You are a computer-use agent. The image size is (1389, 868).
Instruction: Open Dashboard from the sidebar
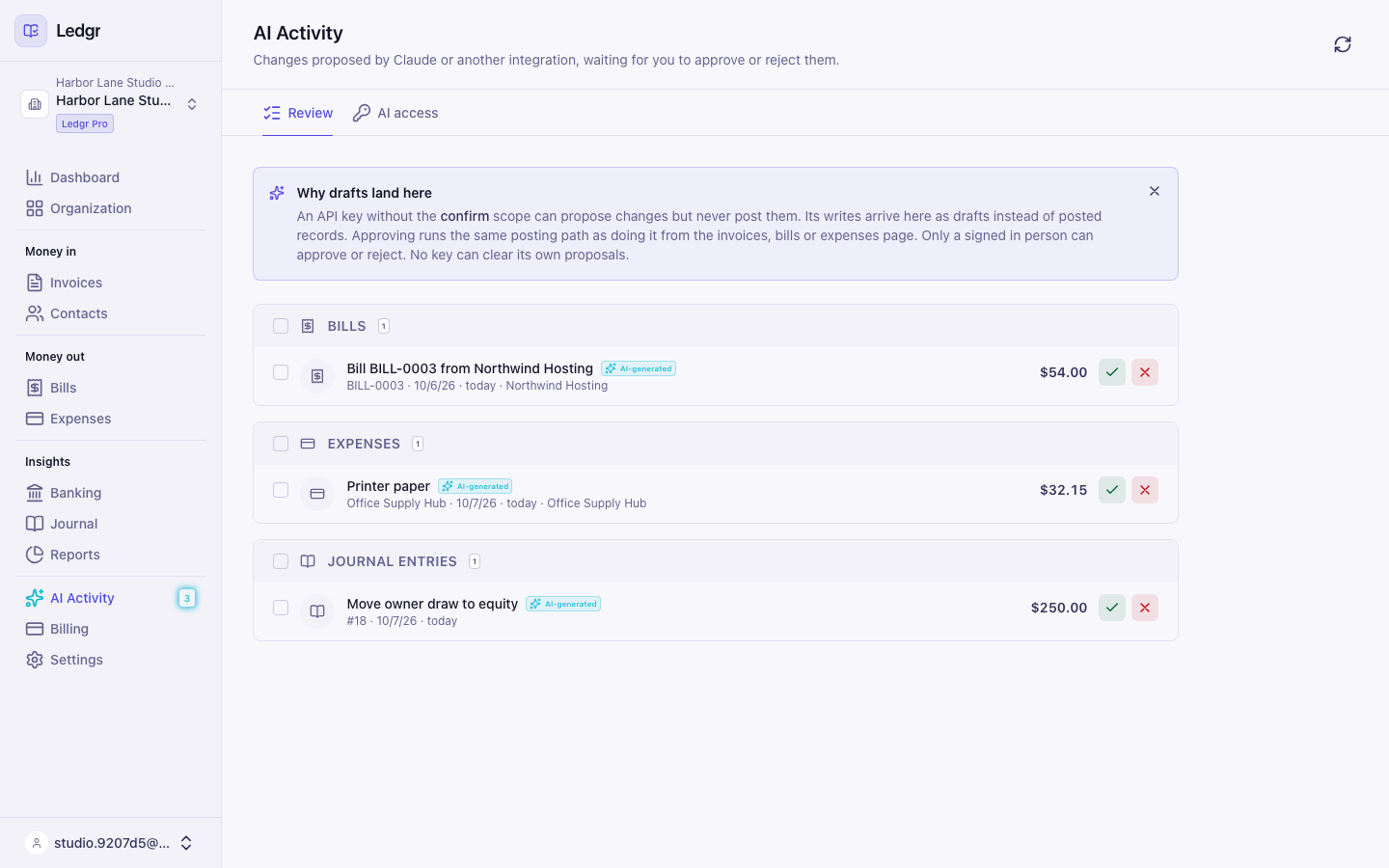pos(110,177)
